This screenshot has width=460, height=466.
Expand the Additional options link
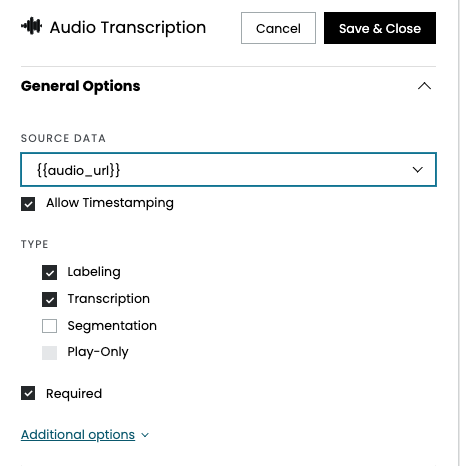coord(78,435)
